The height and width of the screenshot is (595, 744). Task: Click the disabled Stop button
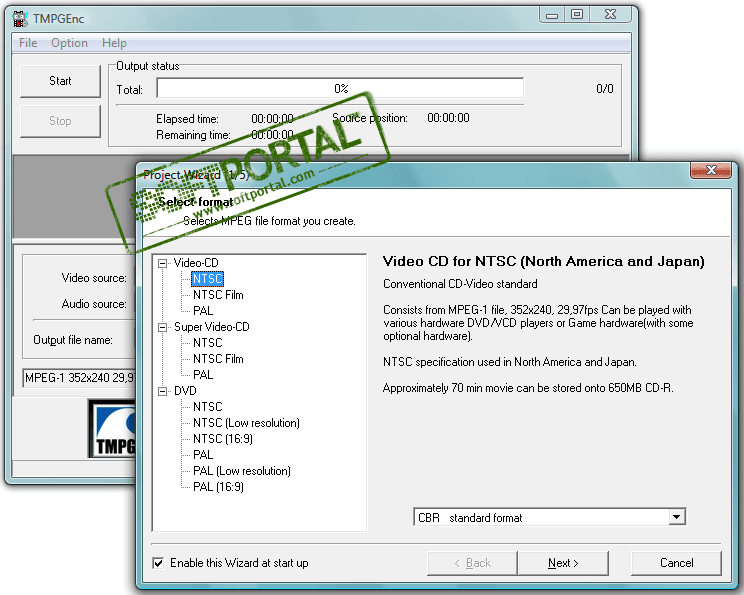tap(60, 121)
